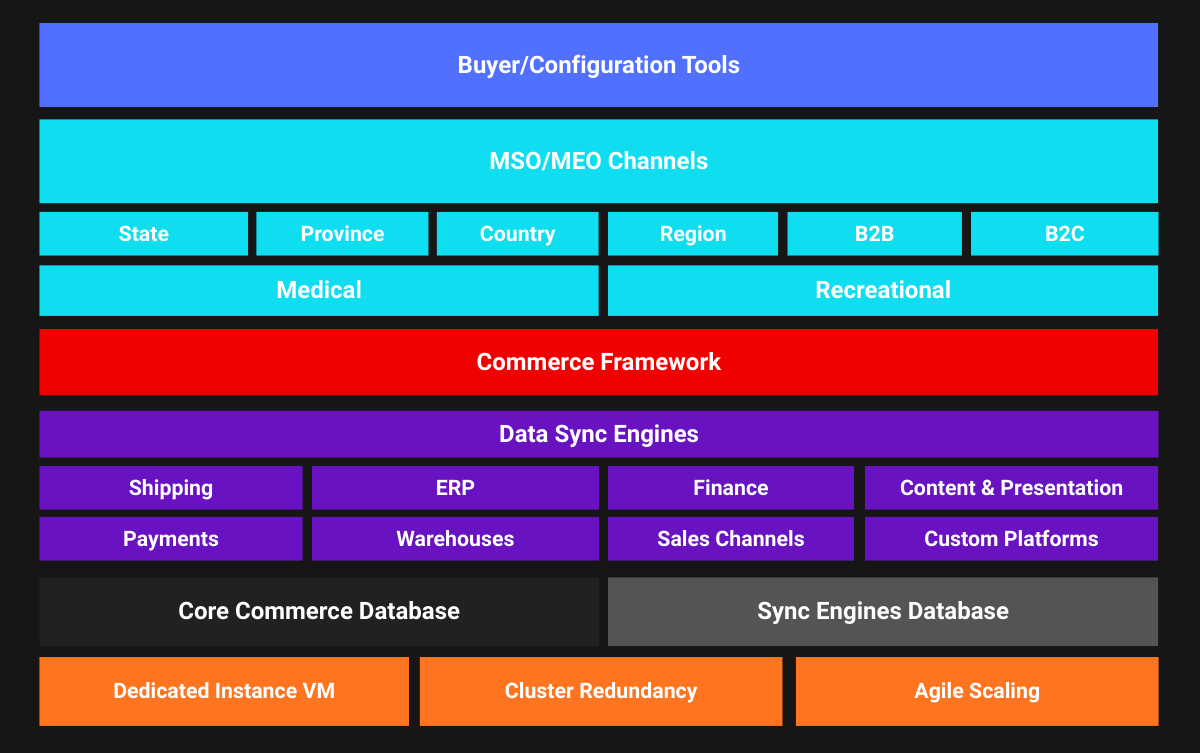Image resolution: width=1200 pixels, height=753 pixels.
Task: Select the Recreational segment block
Action: [883, 290]
